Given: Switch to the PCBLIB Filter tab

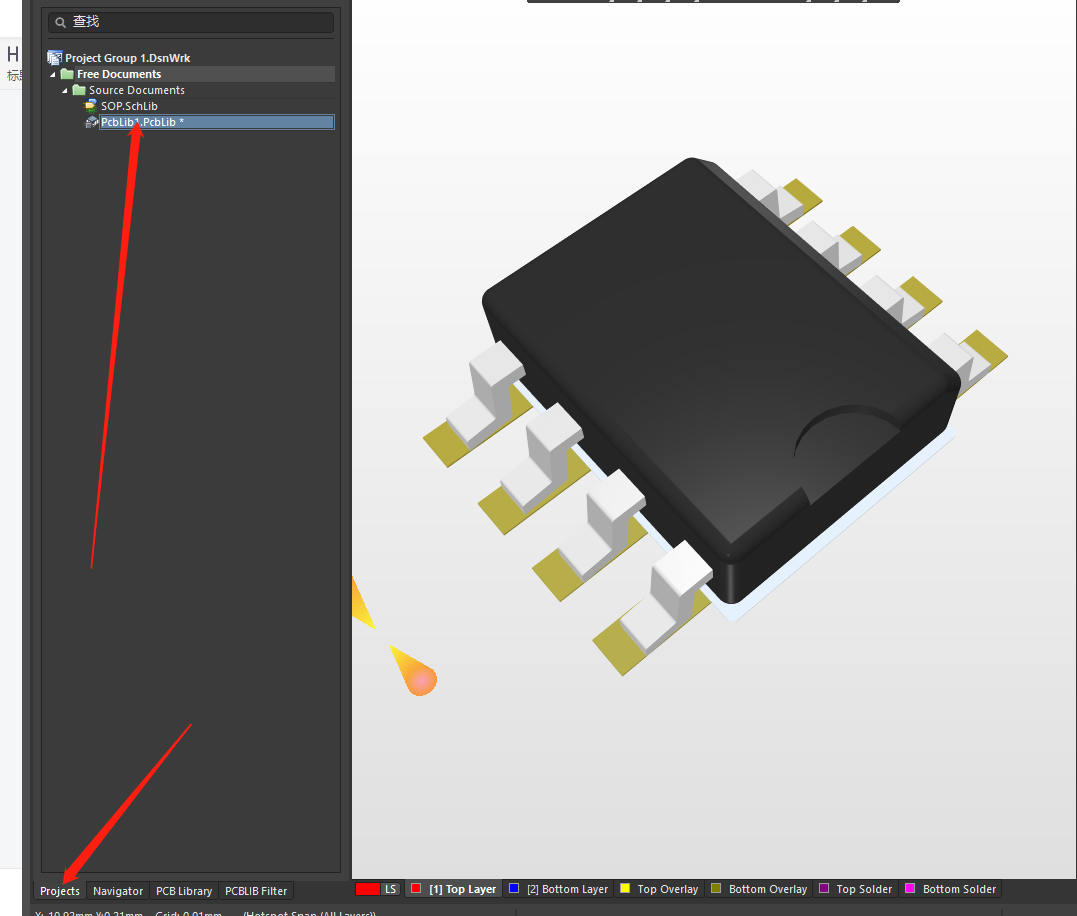Looking at the screenshot, I should click(256, 891).
